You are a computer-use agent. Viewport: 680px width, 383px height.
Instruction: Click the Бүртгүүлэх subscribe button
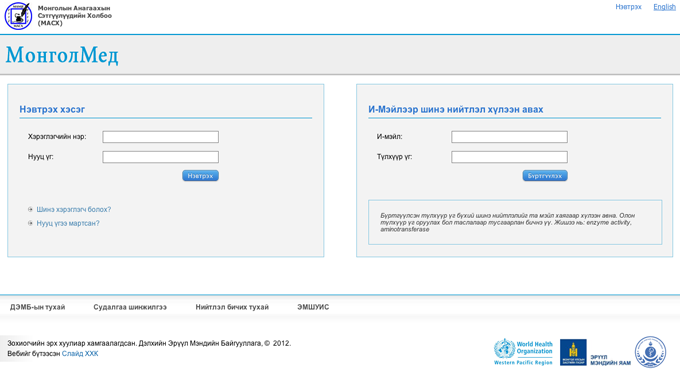(545, 176)
